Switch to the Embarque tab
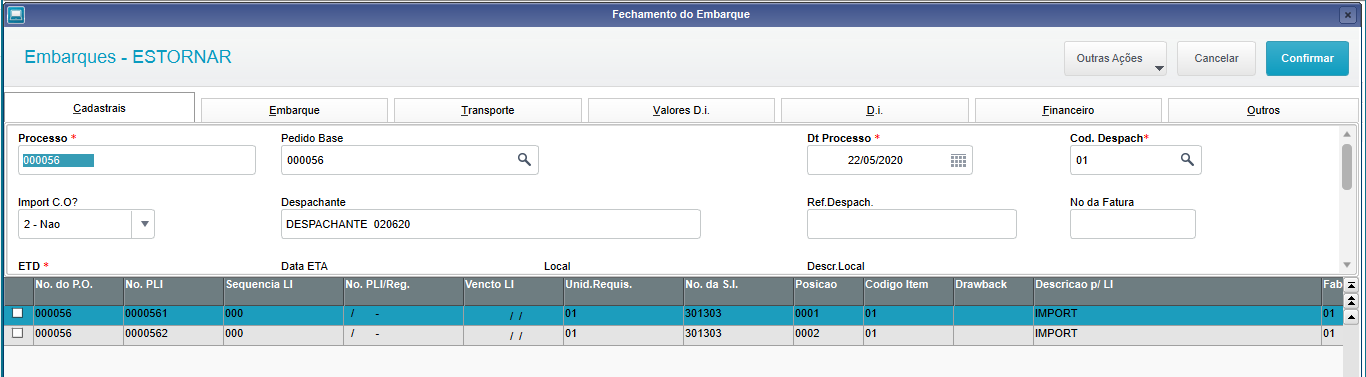The width and height of the screenshot is (1366, 377). point(294,110)
